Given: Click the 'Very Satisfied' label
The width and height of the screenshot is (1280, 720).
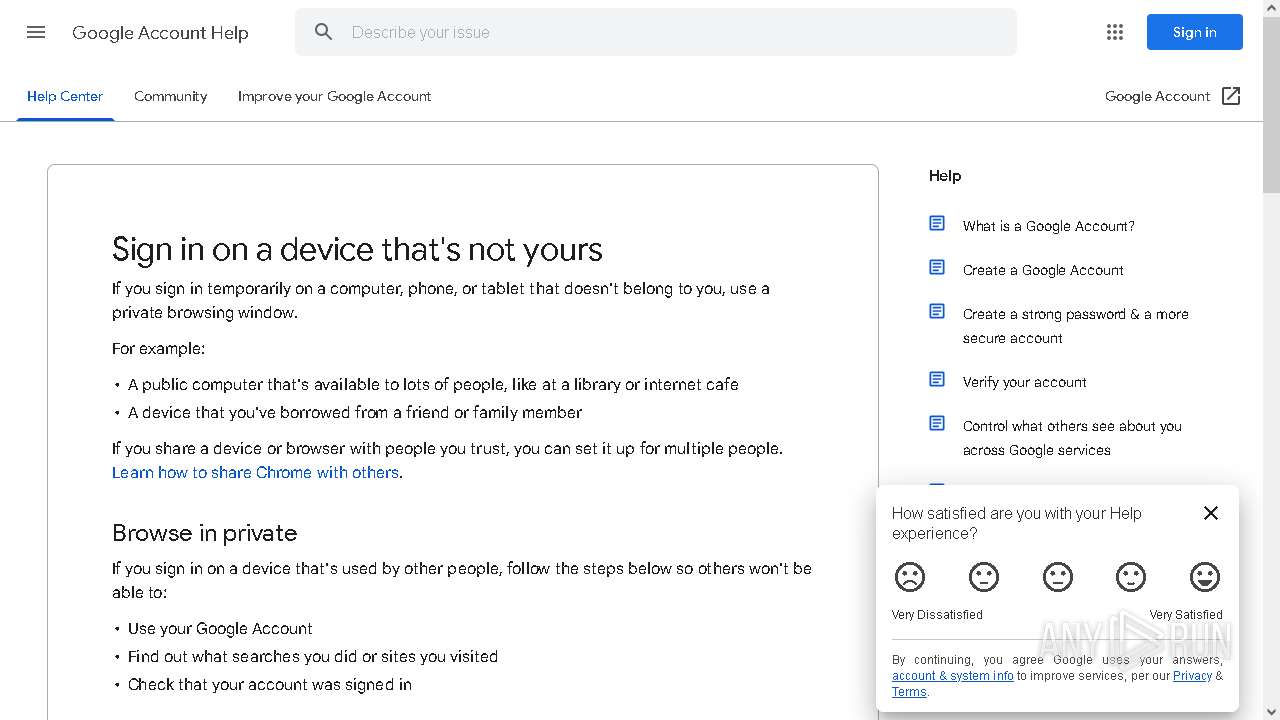Looking at the screenshot, I should click(1186, 615).
